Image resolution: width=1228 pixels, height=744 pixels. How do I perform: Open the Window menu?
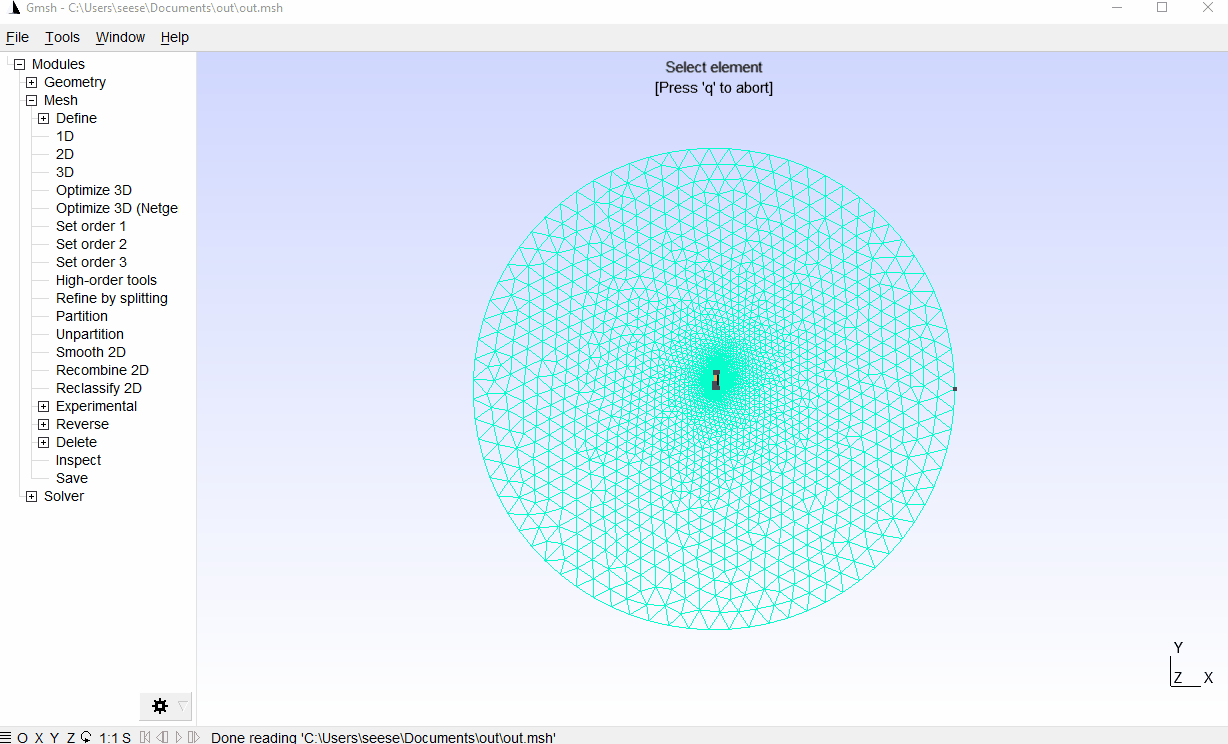(x=120, y=37)
